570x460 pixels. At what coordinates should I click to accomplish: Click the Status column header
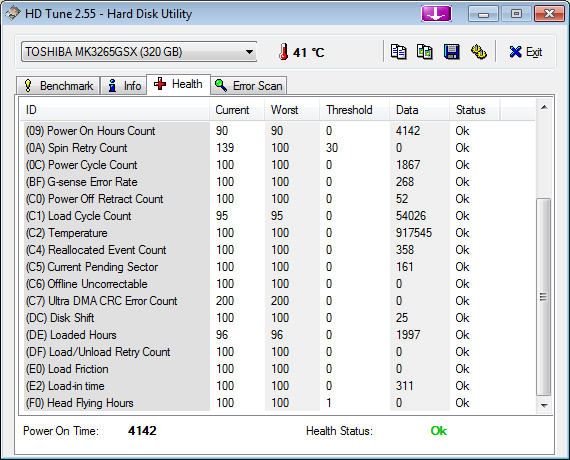coord(475,110)
